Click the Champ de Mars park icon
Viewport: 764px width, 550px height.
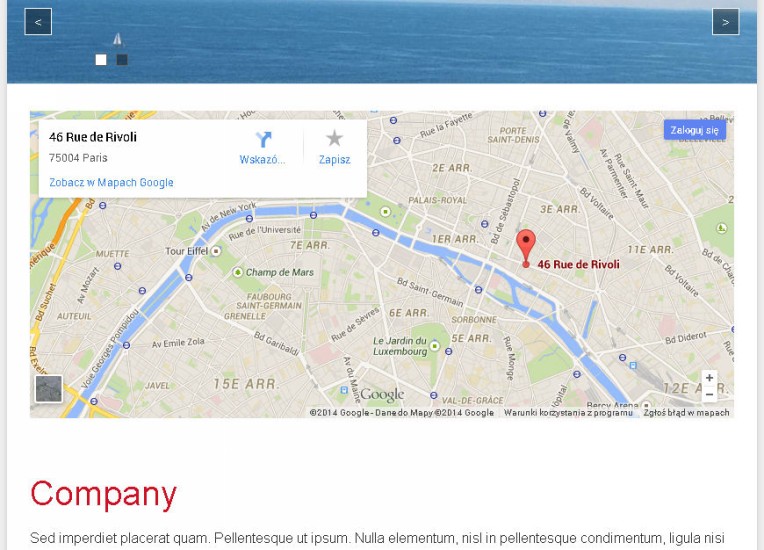pos(237,272)
